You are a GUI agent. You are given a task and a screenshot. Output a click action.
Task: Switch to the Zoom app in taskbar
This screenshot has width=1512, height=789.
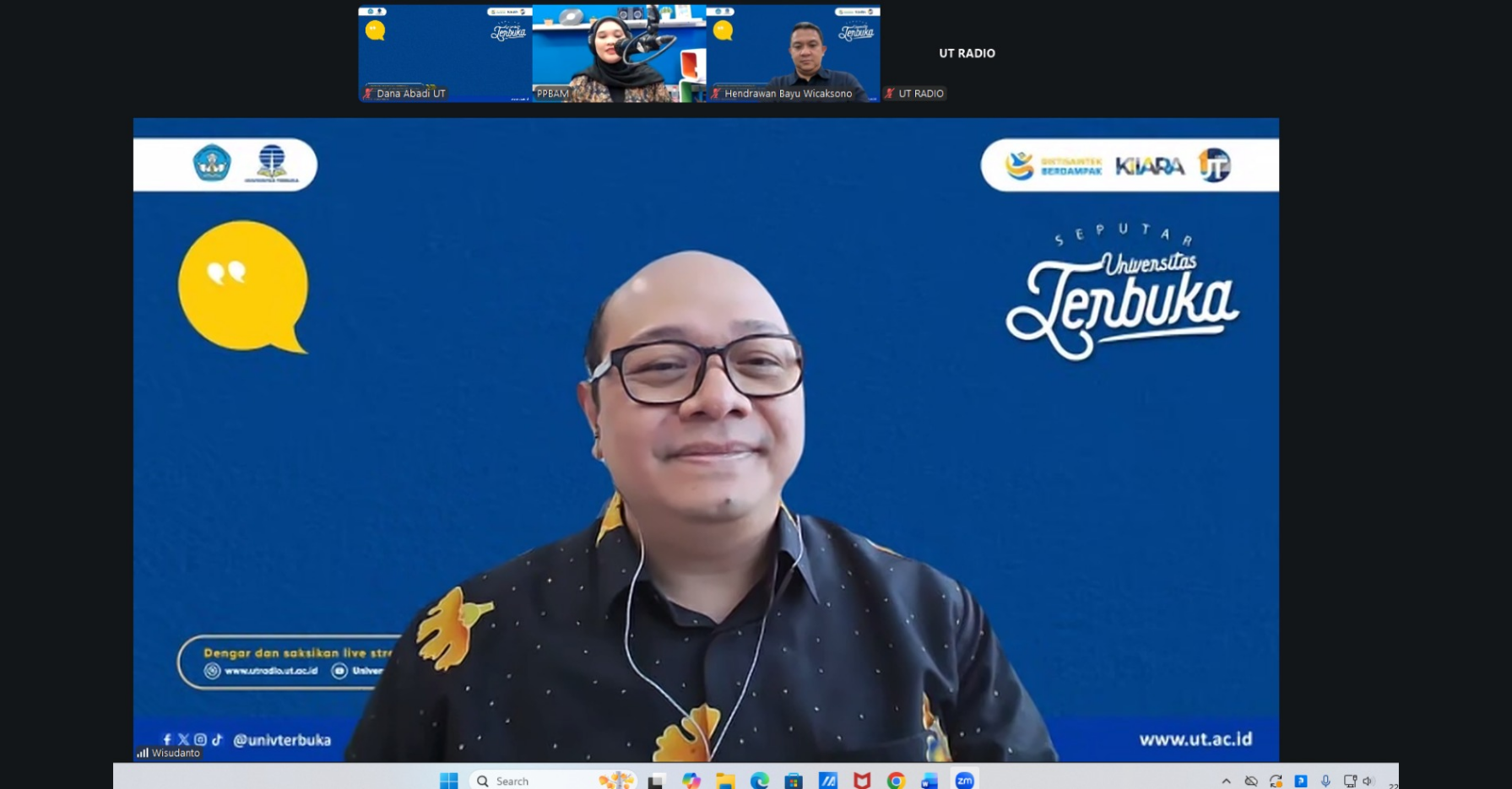click(964, 781)
